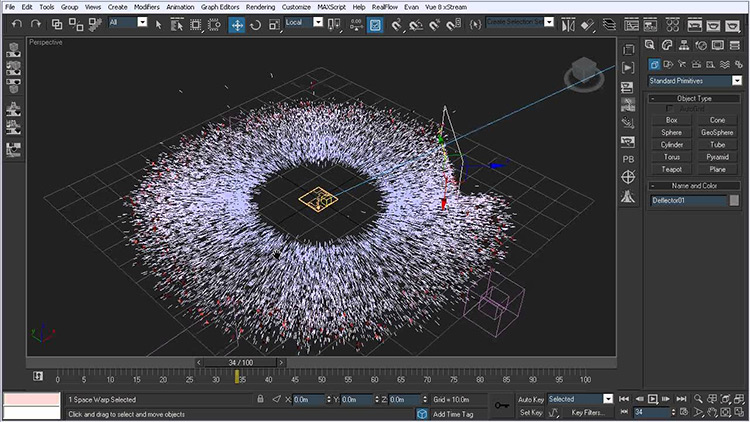Collapse the Object Type rollout
Screen dimensions: 750x422
694,99
